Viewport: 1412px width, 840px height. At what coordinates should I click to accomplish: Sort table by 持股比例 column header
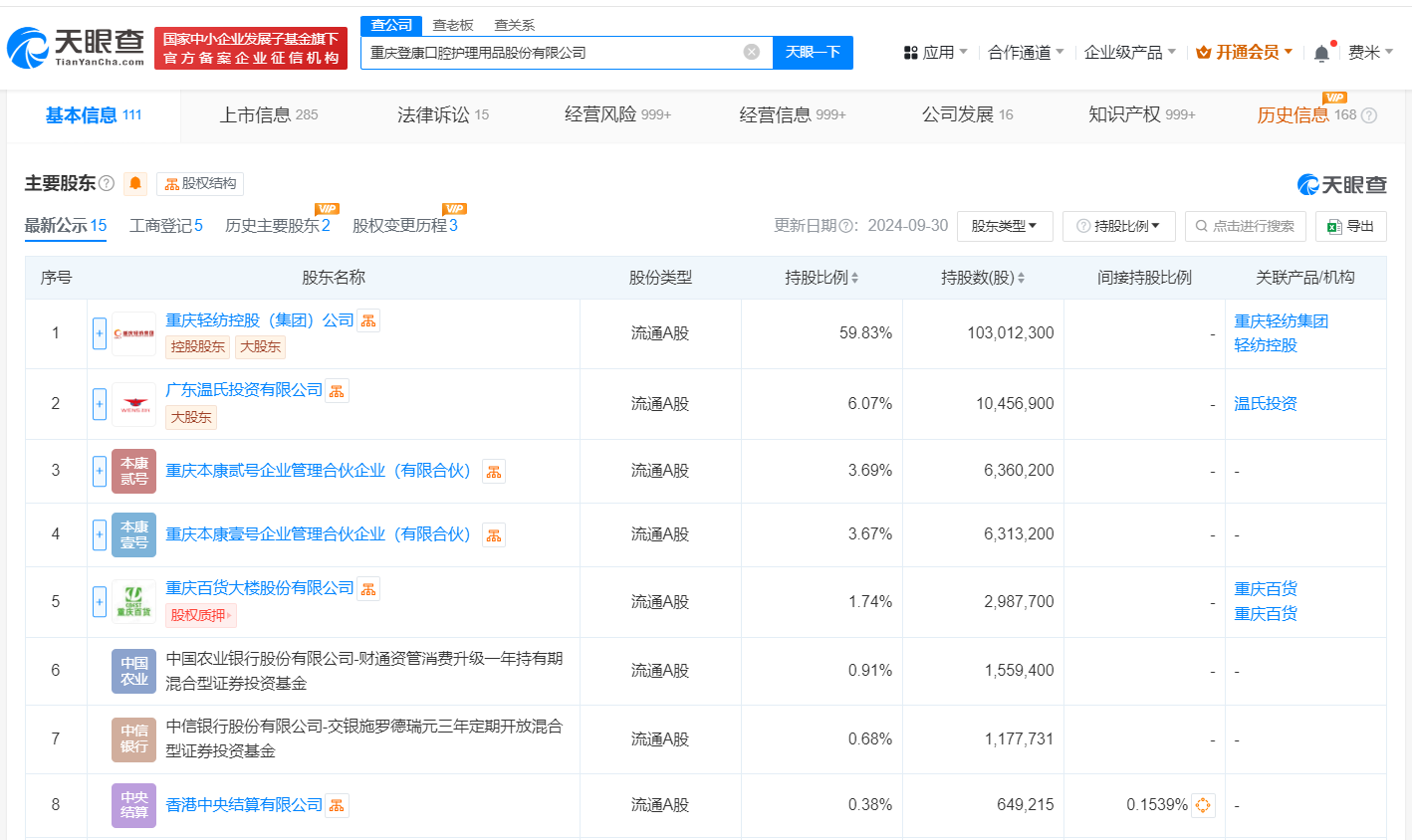click(x=822, y=278)
